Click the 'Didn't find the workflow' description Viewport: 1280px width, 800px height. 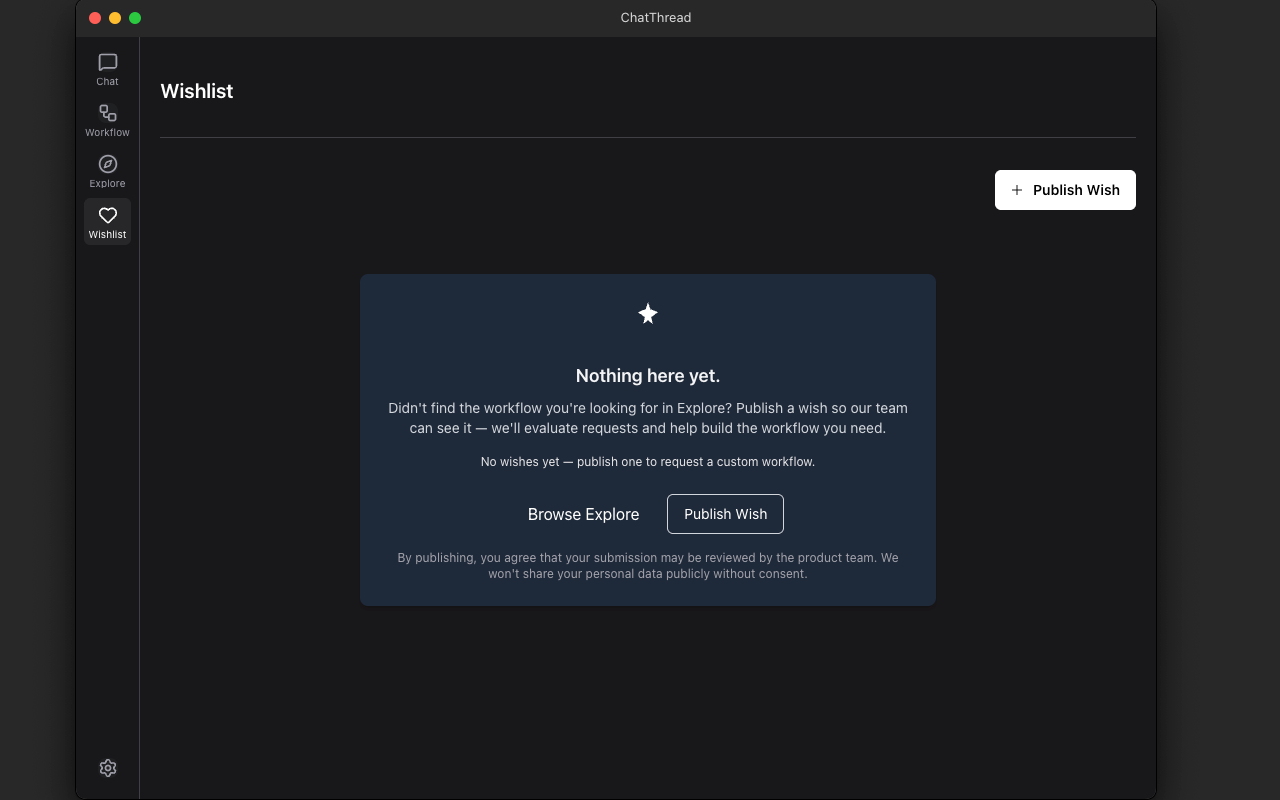(648, 418)
